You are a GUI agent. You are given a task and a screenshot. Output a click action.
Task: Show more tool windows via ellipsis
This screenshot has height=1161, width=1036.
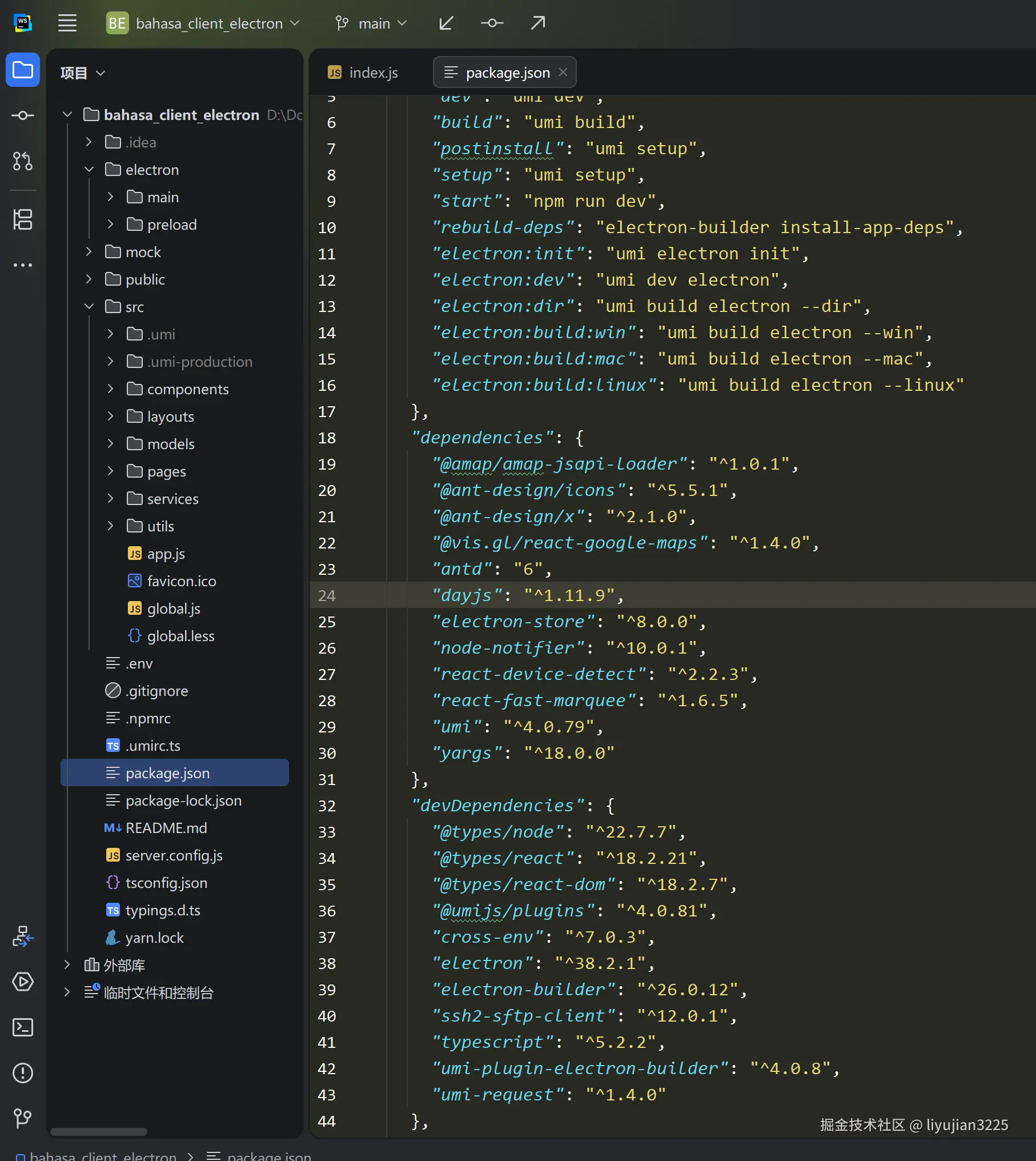point(23,265)
